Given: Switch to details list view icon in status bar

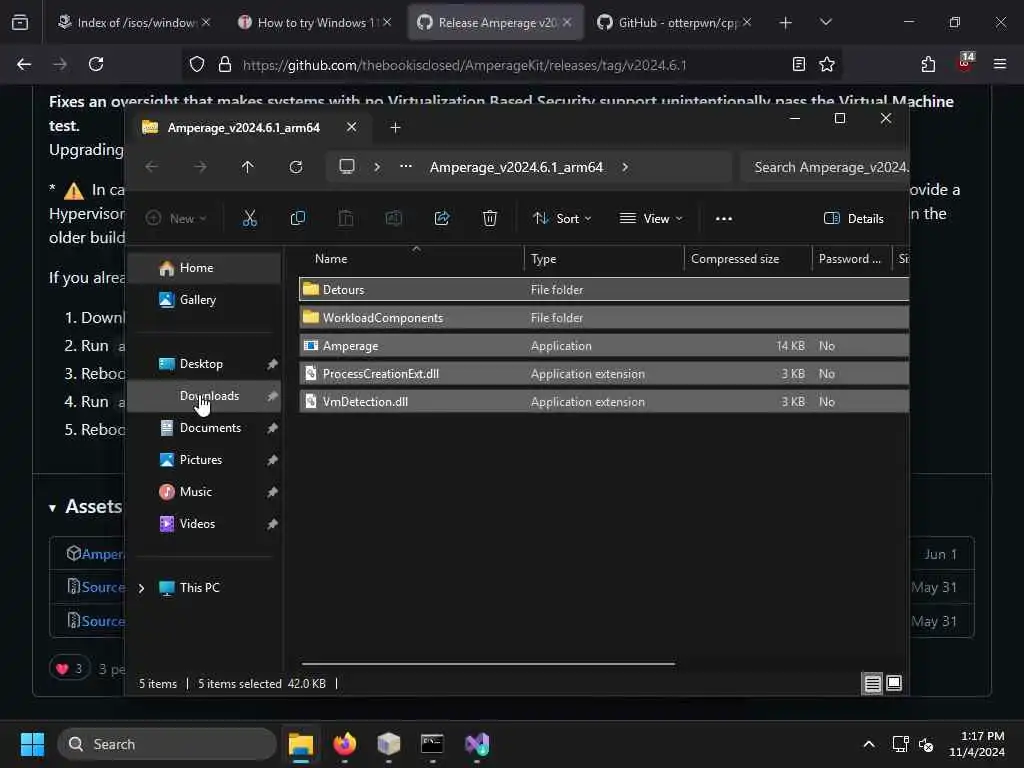Looking at the screenshot, I should tap(872, 684).
